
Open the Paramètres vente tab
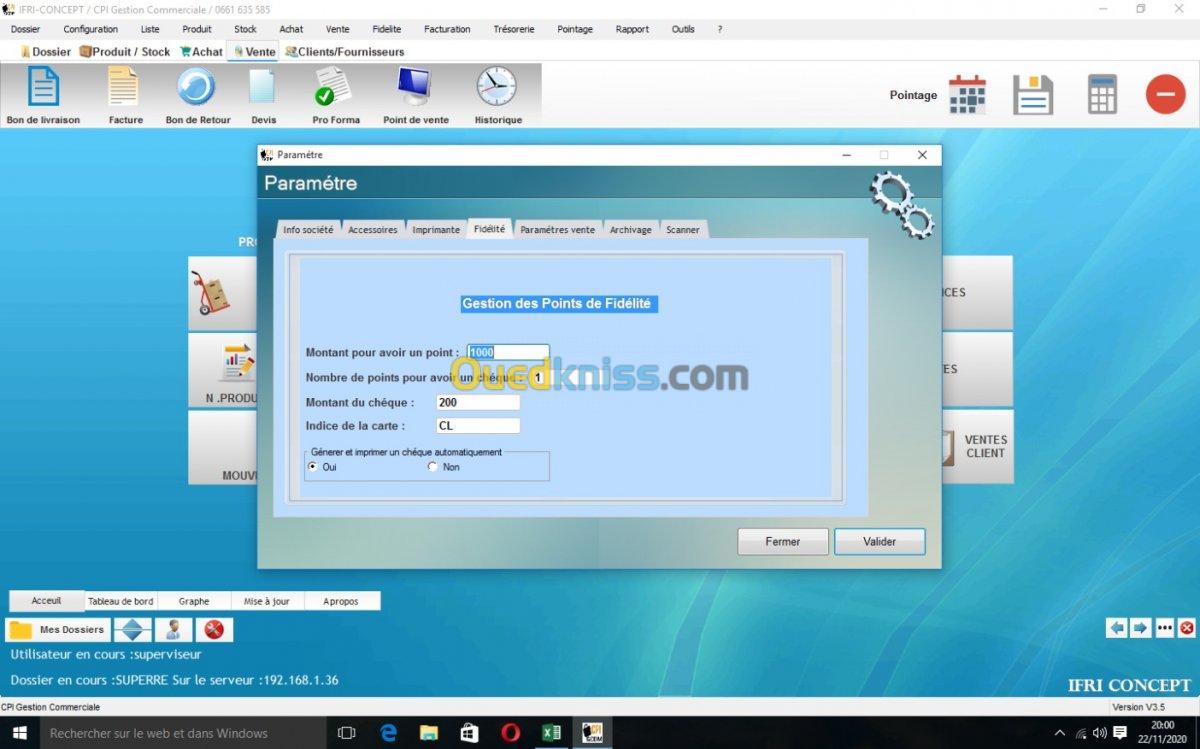pyautogui.click(x=557, y=230)
